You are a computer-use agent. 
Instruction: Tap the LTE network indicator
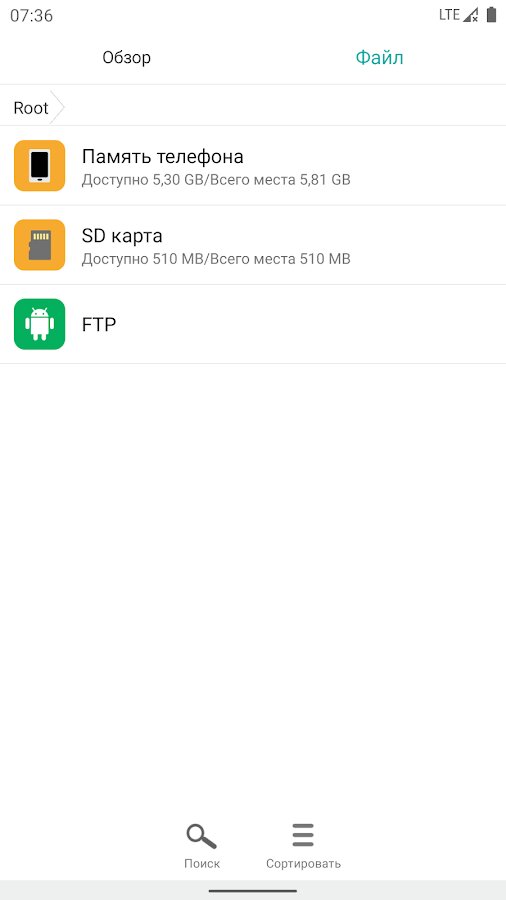click(449, 15)
